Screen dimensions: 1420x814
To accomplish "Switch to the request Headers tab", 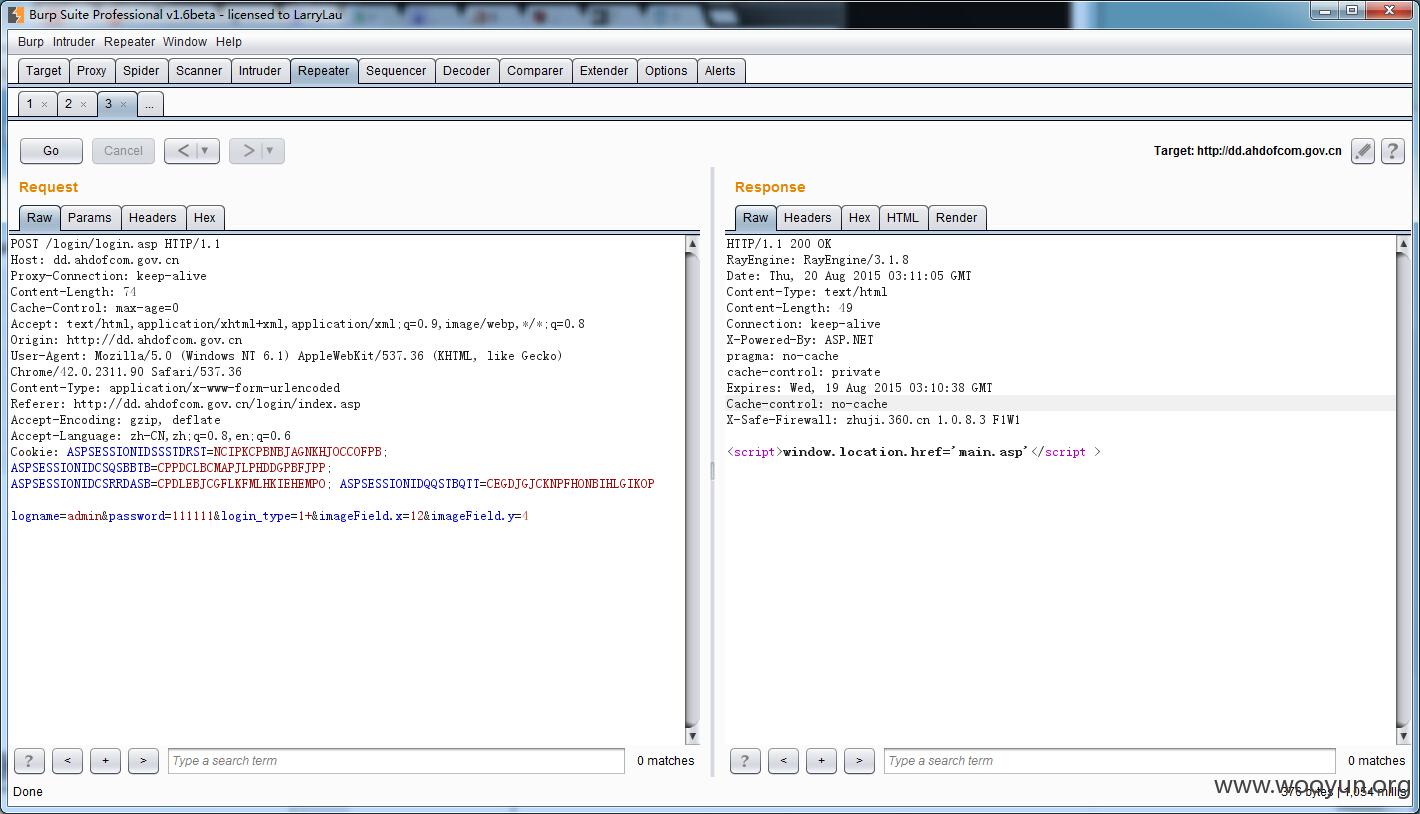I will [153, 218].
